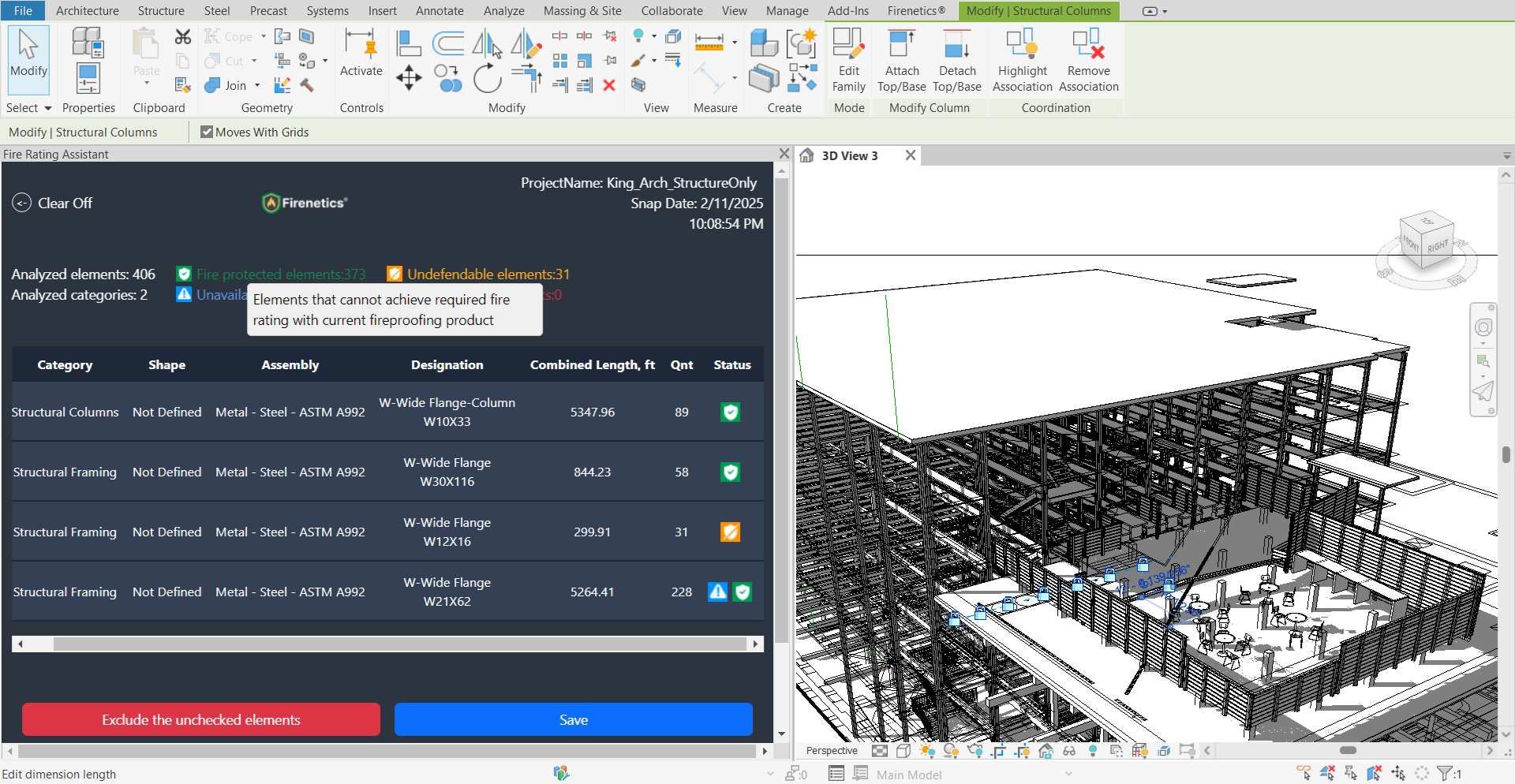Image resolution: width=1515 pixels, height=784 pixels.
Task: Click Exclude the unchecked elements button
Action: tap(201, 719)
